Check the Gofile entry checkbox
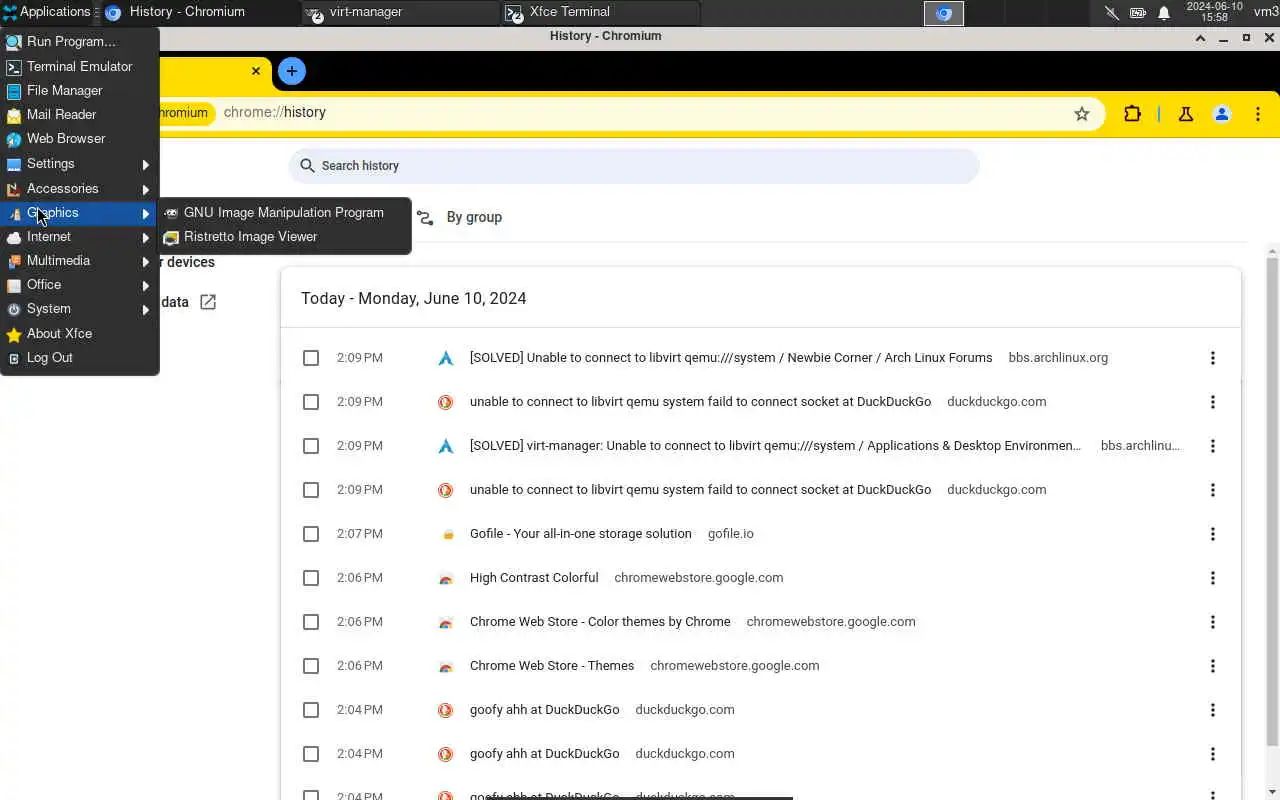This screenshot has height=800, width=1280. 311,534
